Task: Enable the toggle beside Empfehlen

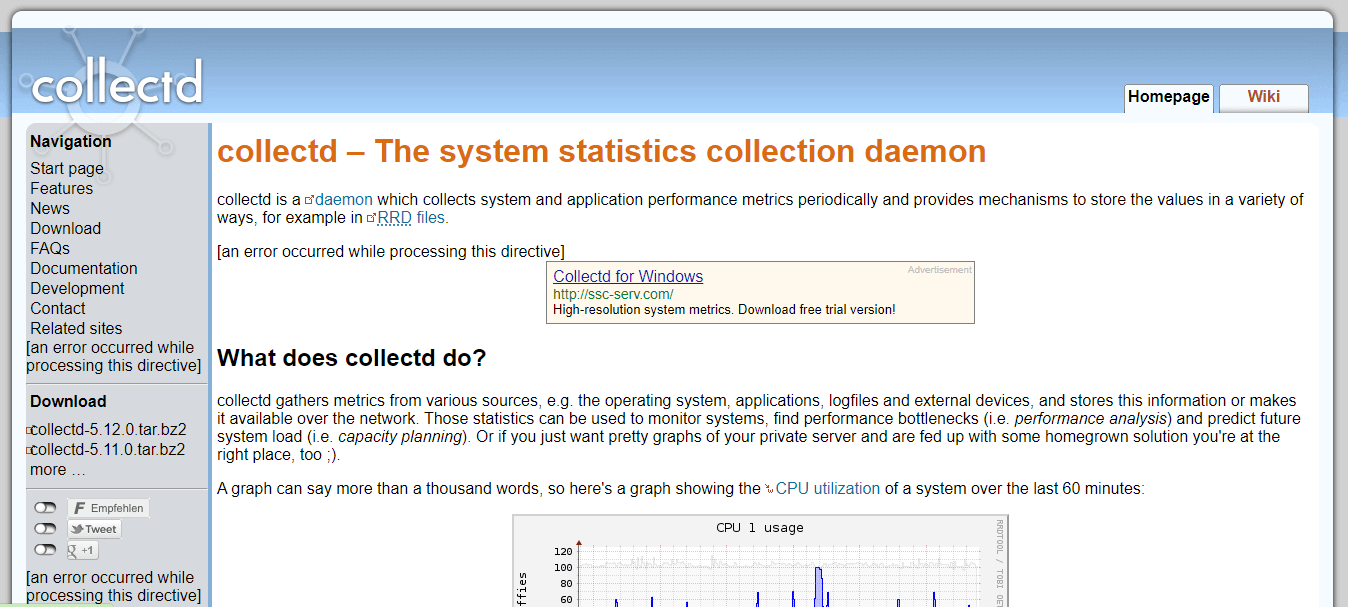Action: pyautogui.click(x=45, y=508)
